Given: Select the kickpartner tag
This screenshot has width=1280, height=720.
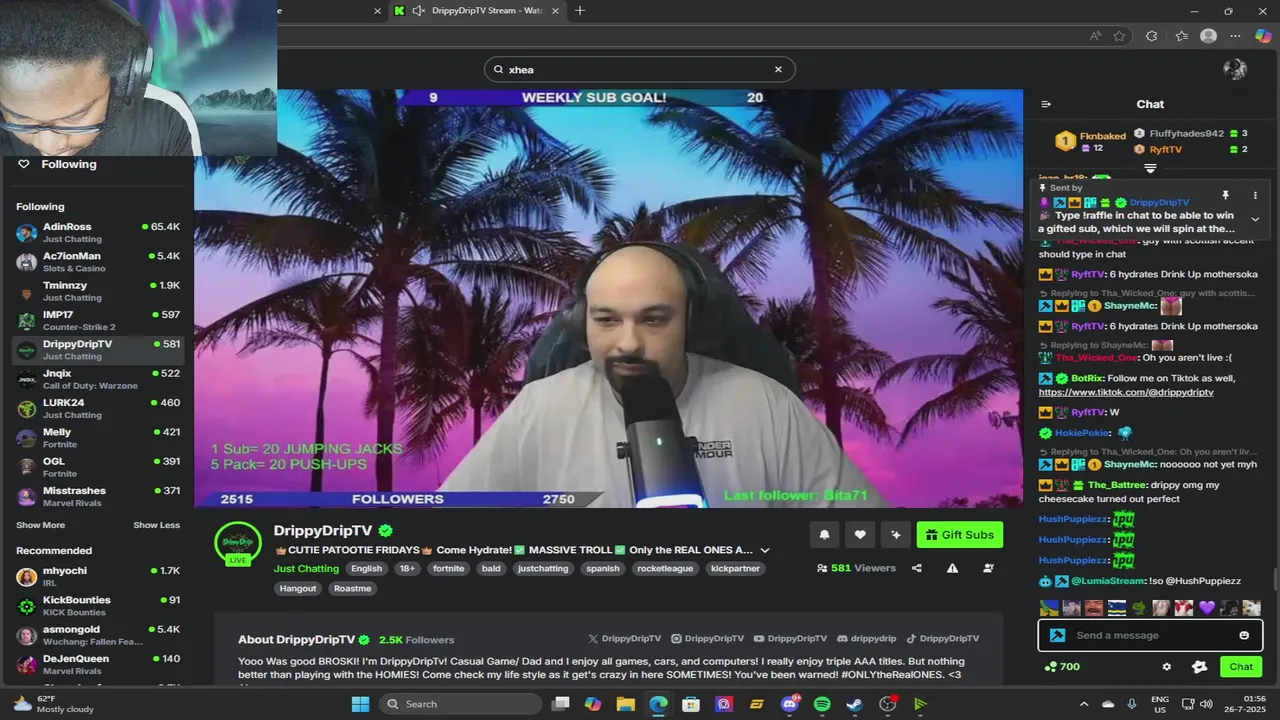Looking at the screenshot, I should pos(734,568).
